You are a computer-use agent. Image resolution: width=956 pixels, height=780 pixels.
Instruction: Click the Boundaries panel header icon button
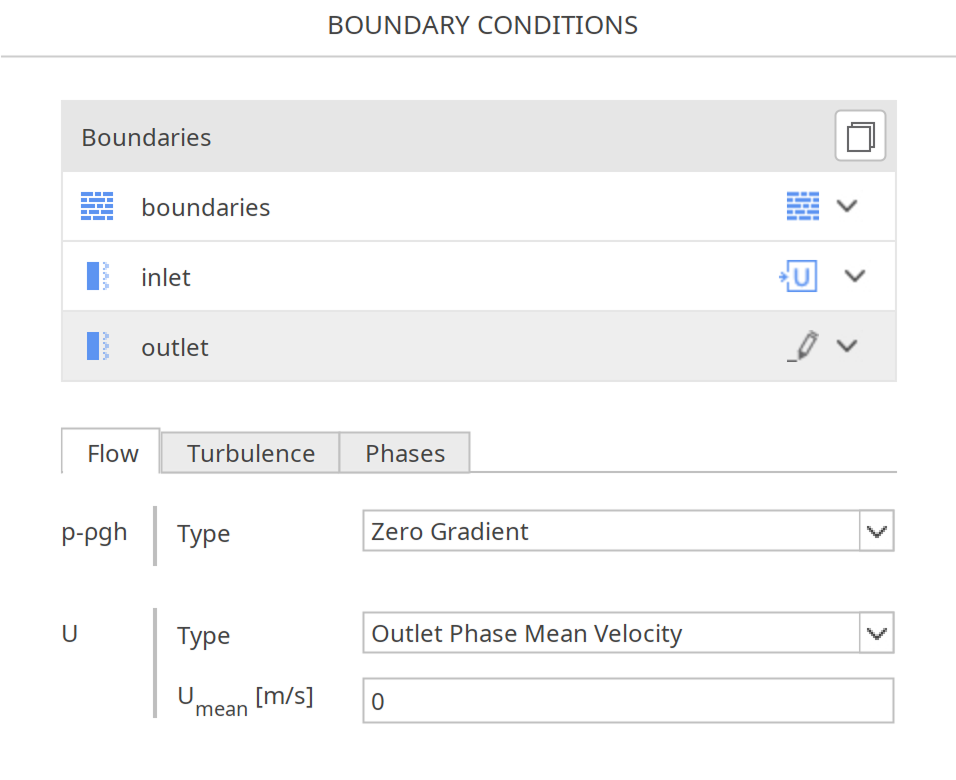click(860, 136)
